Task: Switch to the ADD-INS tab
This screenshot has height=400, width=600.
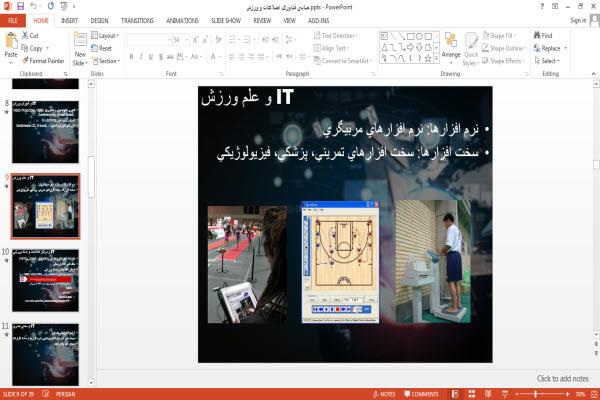Action: point(319,21)
